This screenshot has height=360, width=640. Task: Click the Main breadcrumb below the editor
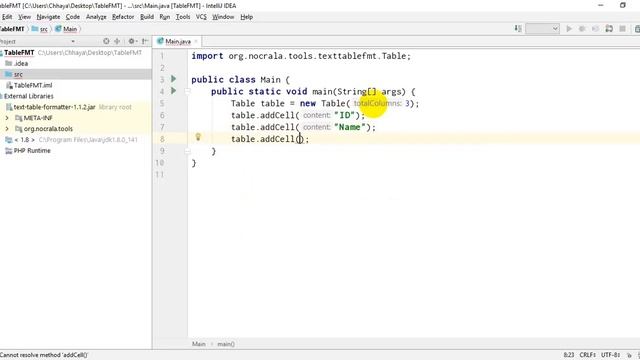pos(199,344)
